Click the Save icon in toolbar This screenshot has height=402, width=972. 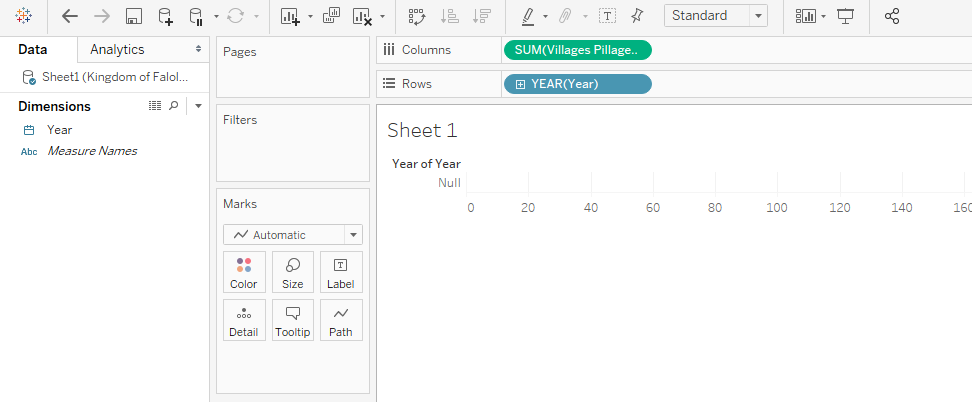(x=134, y=16)
